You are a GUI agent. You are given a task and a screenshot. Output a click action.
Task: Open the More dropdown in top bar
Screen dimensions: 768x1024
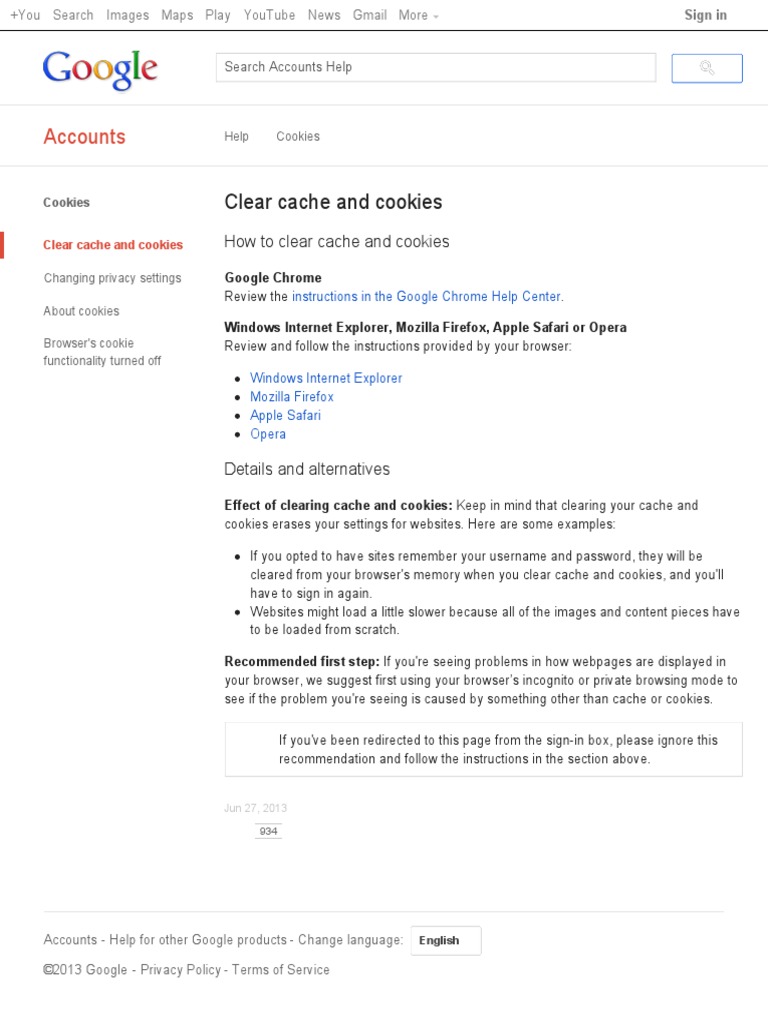click(x=418, y=15)
